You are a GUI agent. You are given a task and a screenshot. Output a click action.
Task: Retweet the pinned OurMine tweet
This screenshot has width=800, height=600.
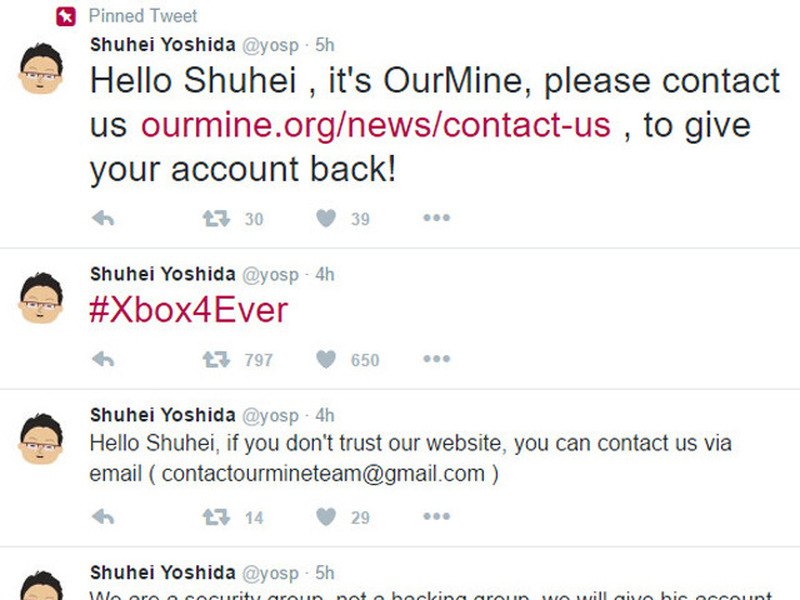click(x=216, y=218)
